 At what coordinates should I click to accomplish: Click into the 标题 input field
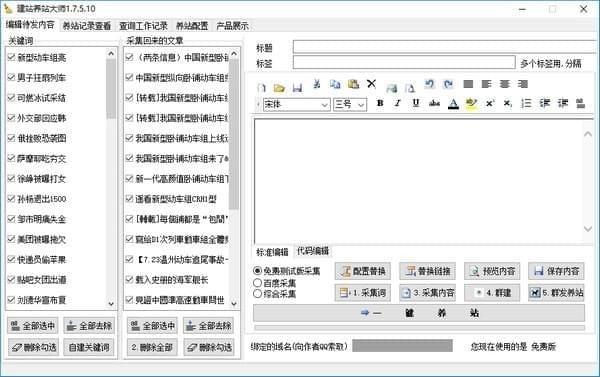click(x=446, y=47)
